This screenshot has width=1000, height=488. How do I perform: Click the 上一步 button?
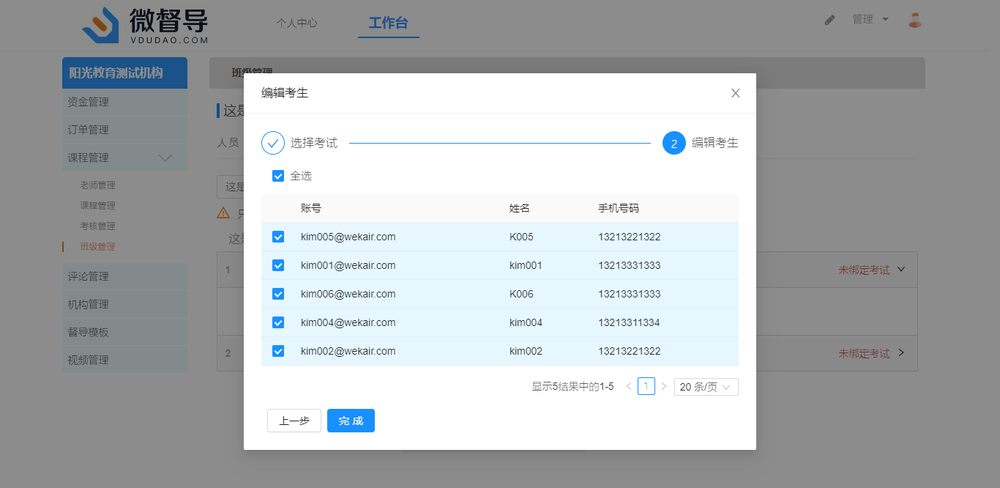(x=294, y=421)
